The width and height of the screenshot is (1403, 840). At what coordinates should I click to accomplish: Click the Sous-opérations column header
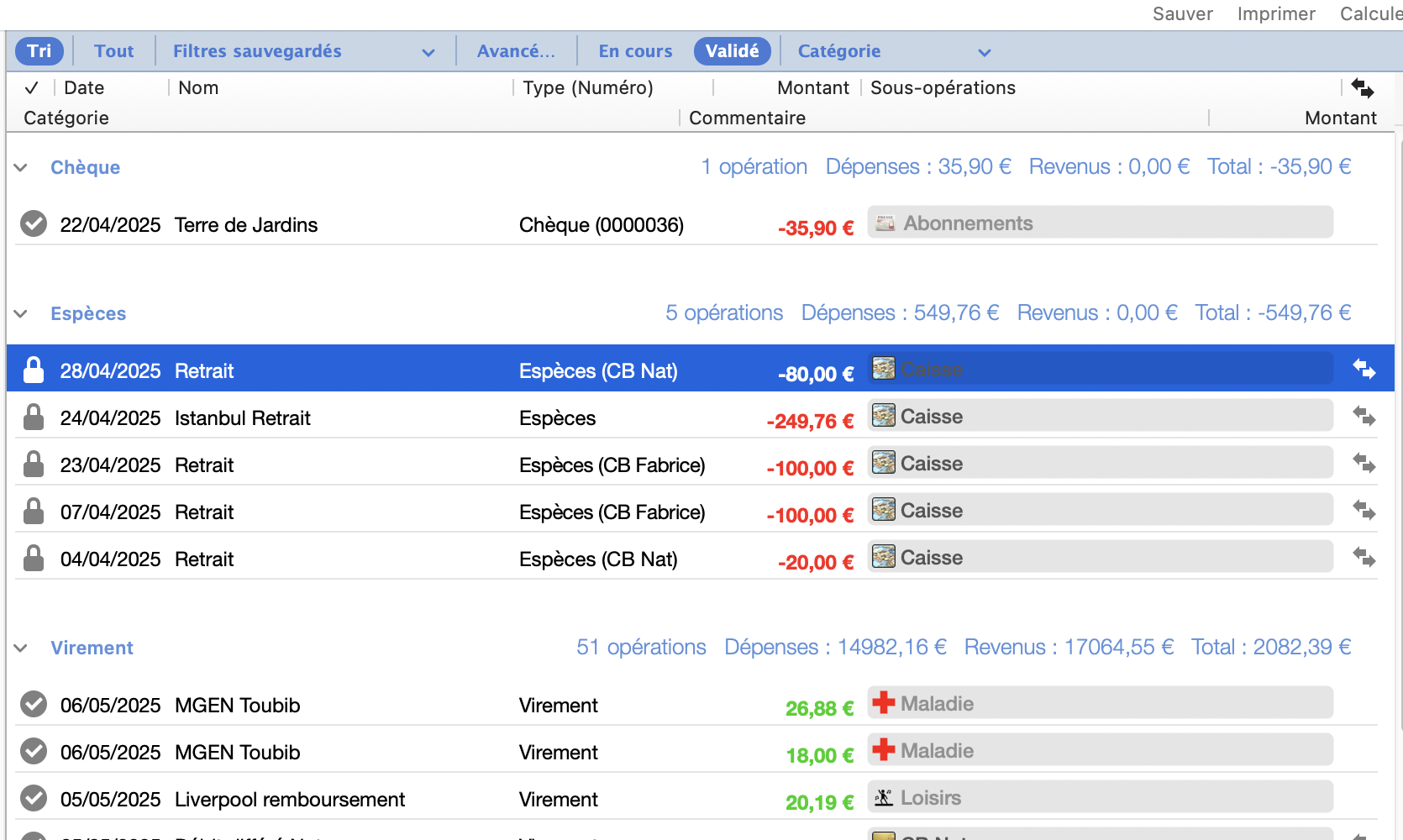(943, 87)
